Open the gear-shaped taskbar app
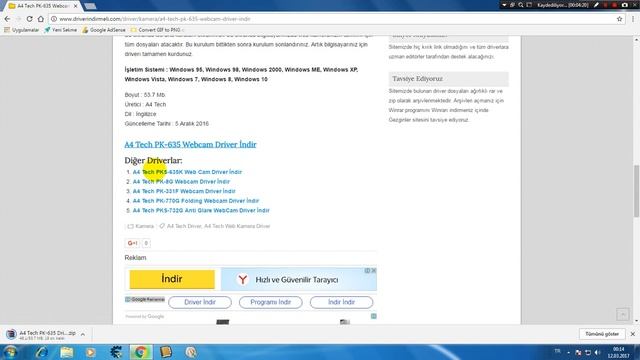 point(116,352)
